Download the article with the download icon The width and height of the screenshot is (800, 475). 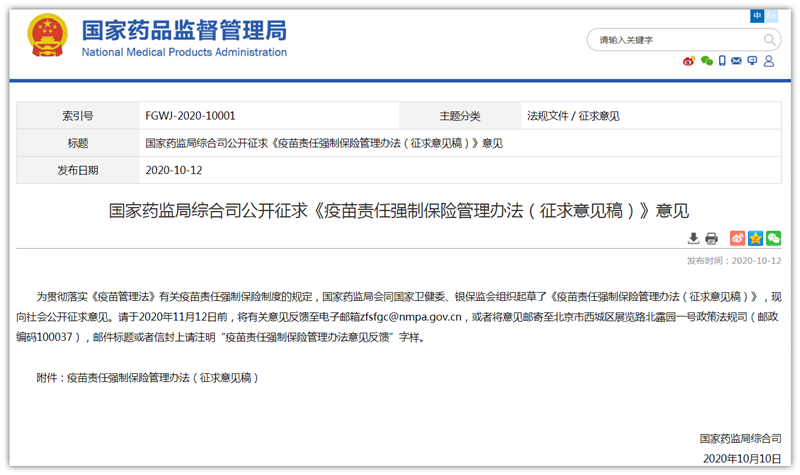click(x=693, y=238)
